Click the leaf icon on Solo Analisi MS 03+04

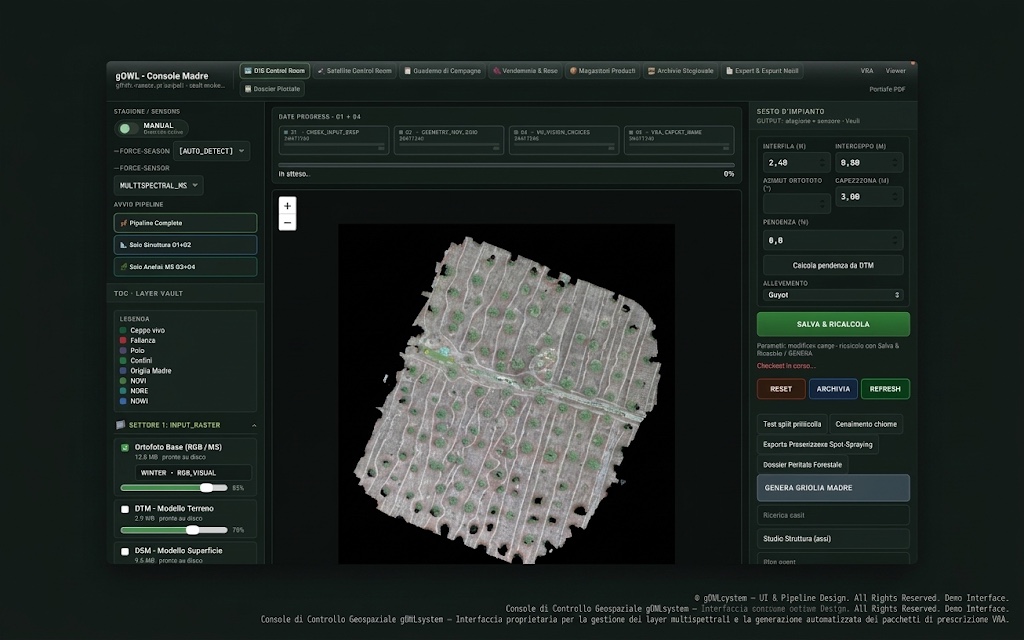[123, 267]
